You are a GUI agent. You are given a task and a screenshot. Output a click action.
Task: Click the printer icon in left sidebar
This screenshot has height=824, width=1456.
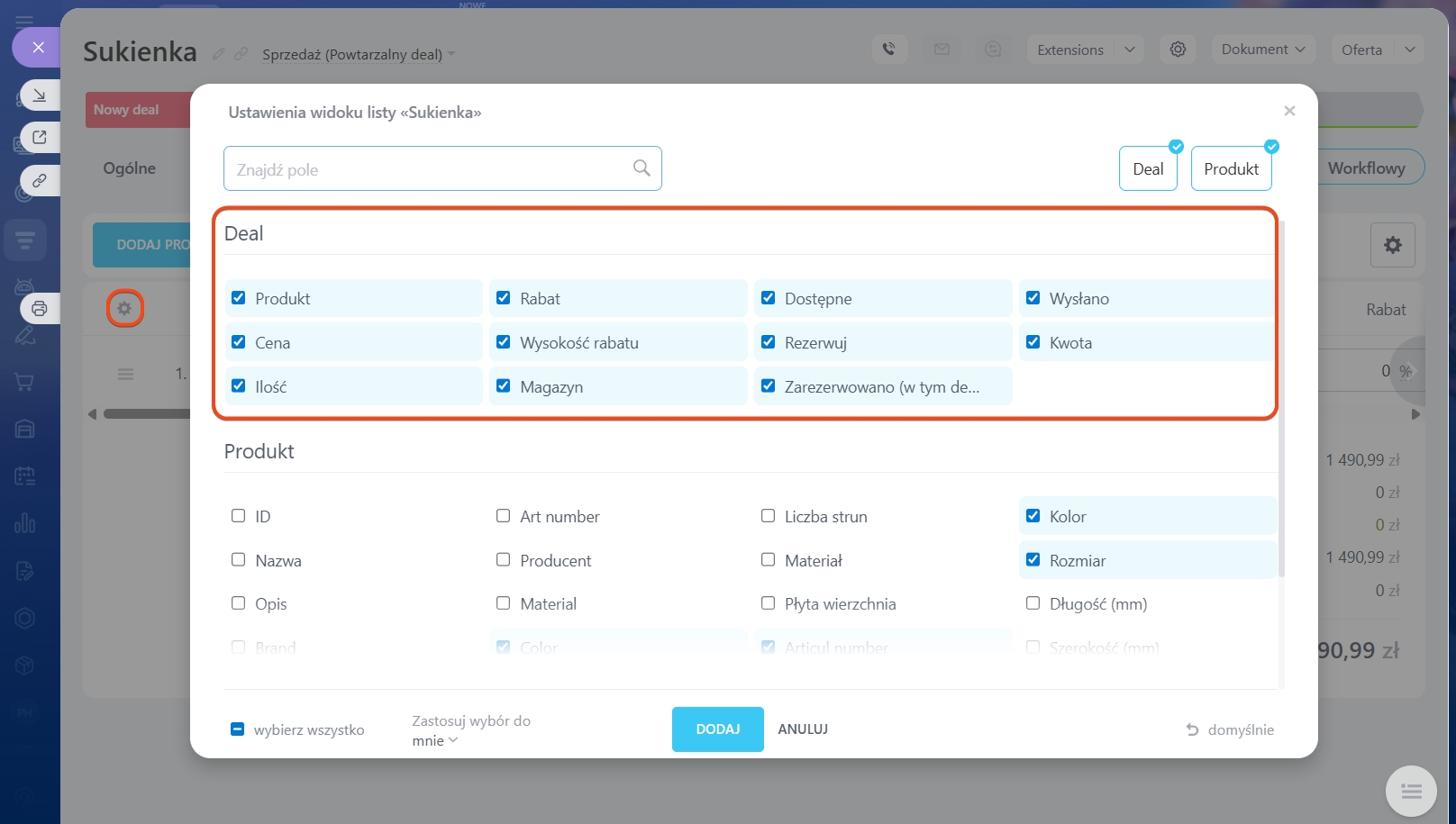click(x=40, y=309)
